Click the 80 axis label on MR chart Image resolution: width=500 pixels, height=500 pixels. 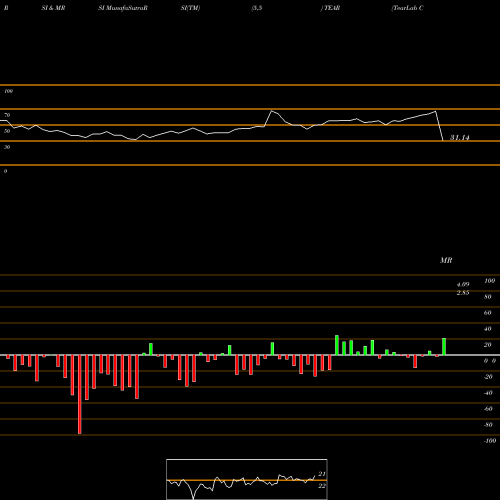pos(487,297)
